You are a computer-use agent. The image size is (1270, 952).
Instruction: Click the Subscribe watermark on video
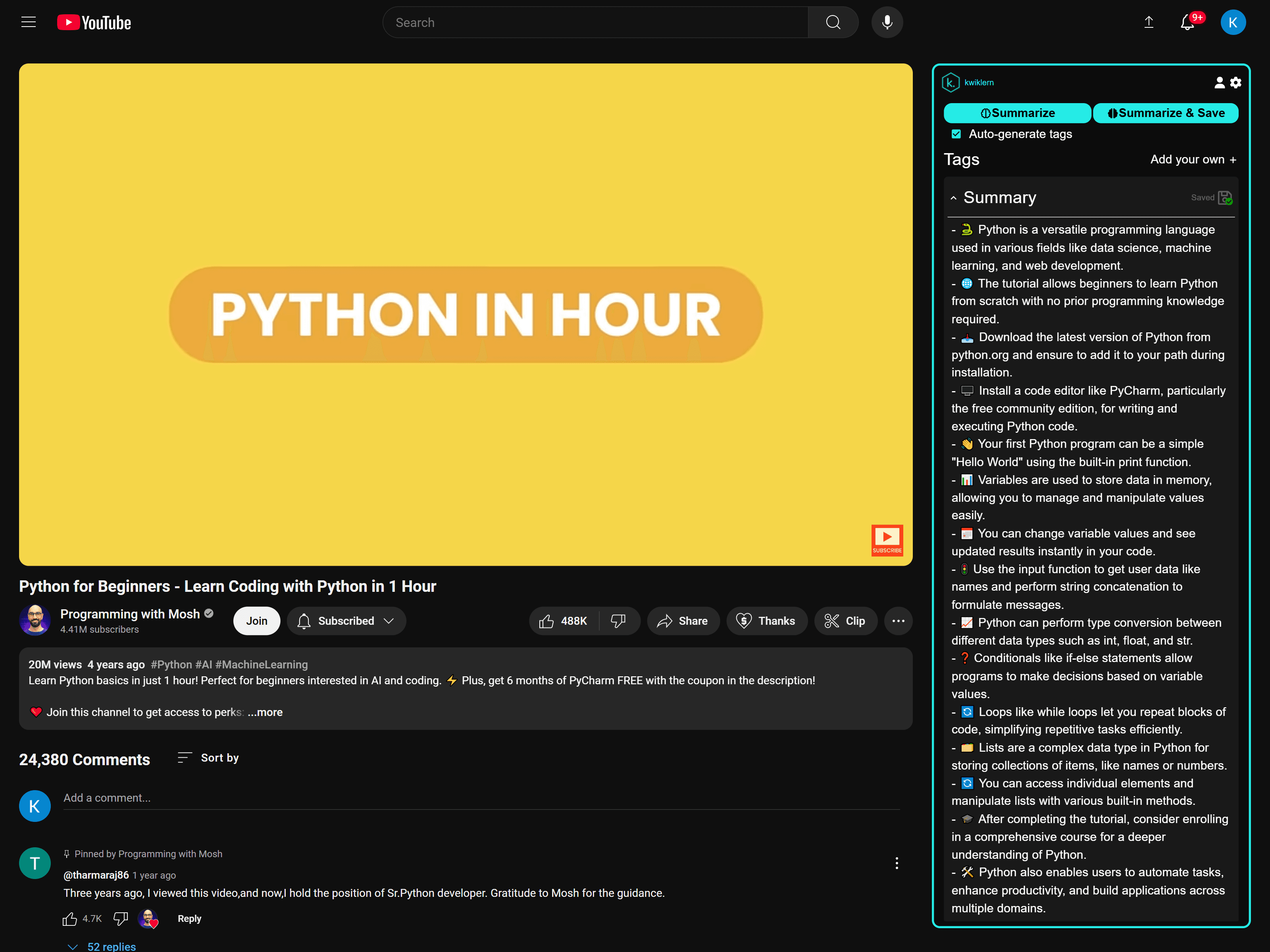(x=887, y=540)
